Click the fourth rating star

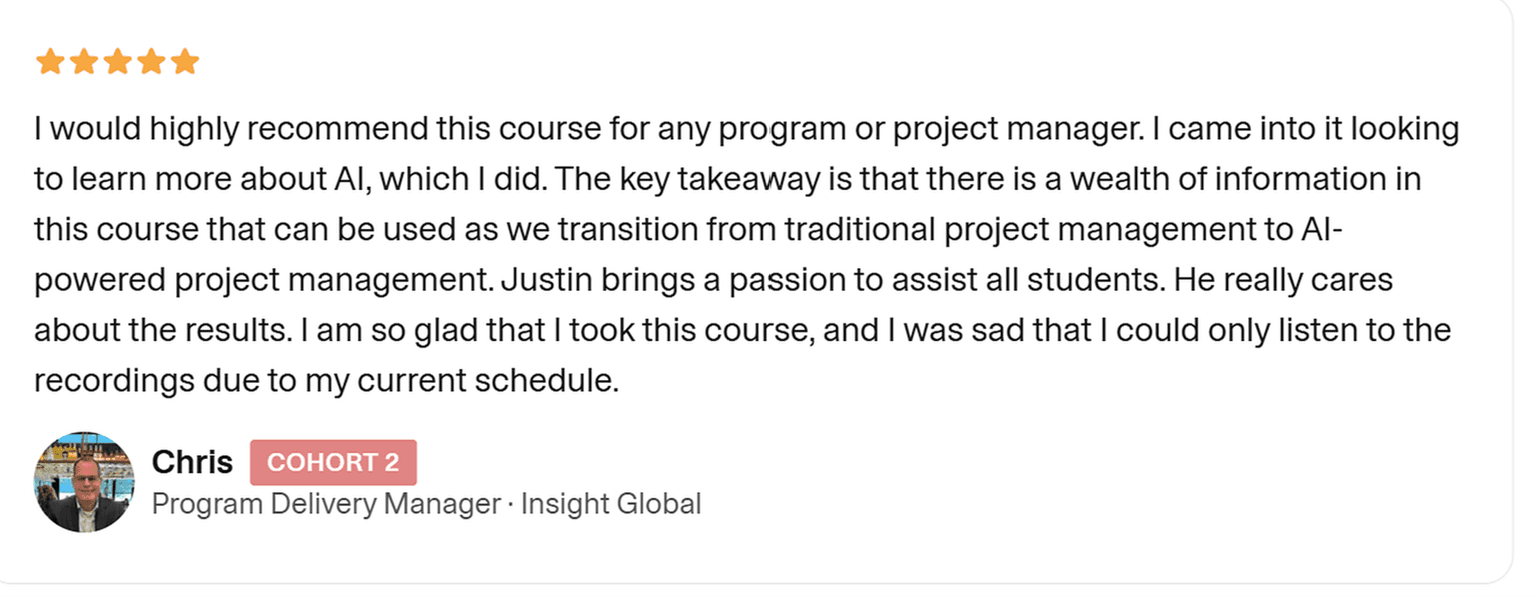[152, 63]
